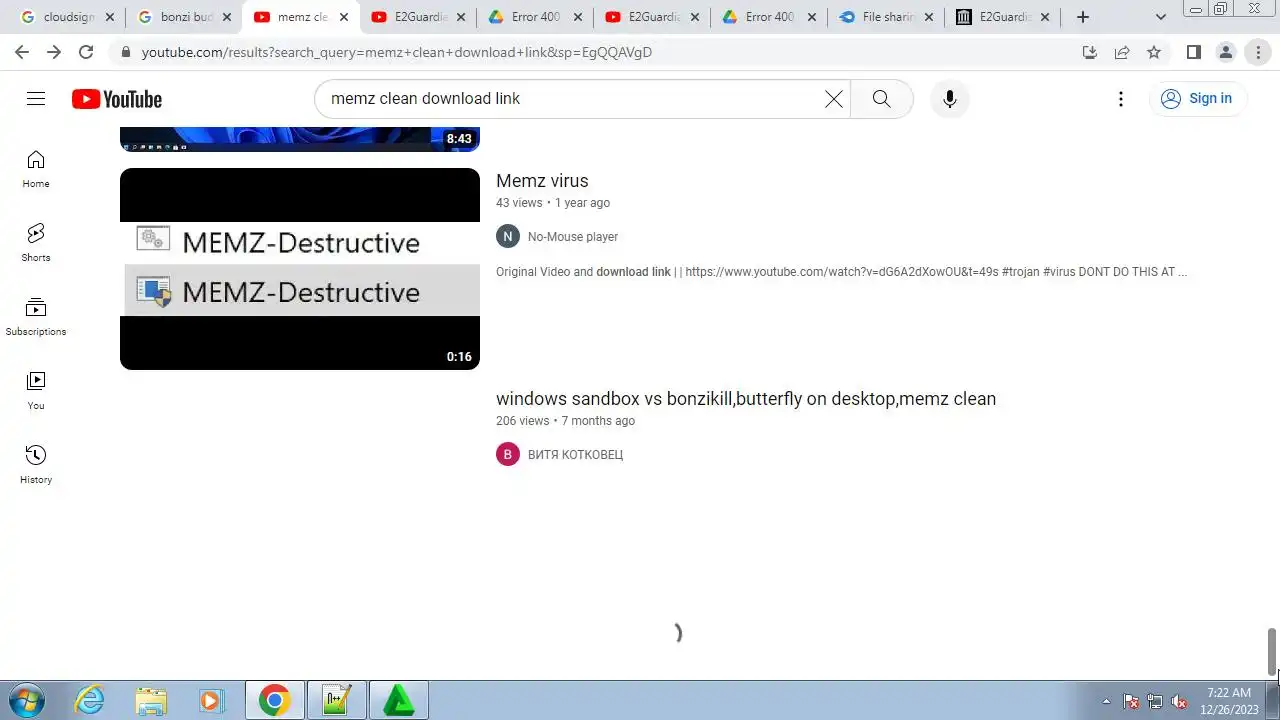Open the Memz virus video title
Image resolution: width=1280 pixels, height=720 pixels.
(x=542, y=181)
